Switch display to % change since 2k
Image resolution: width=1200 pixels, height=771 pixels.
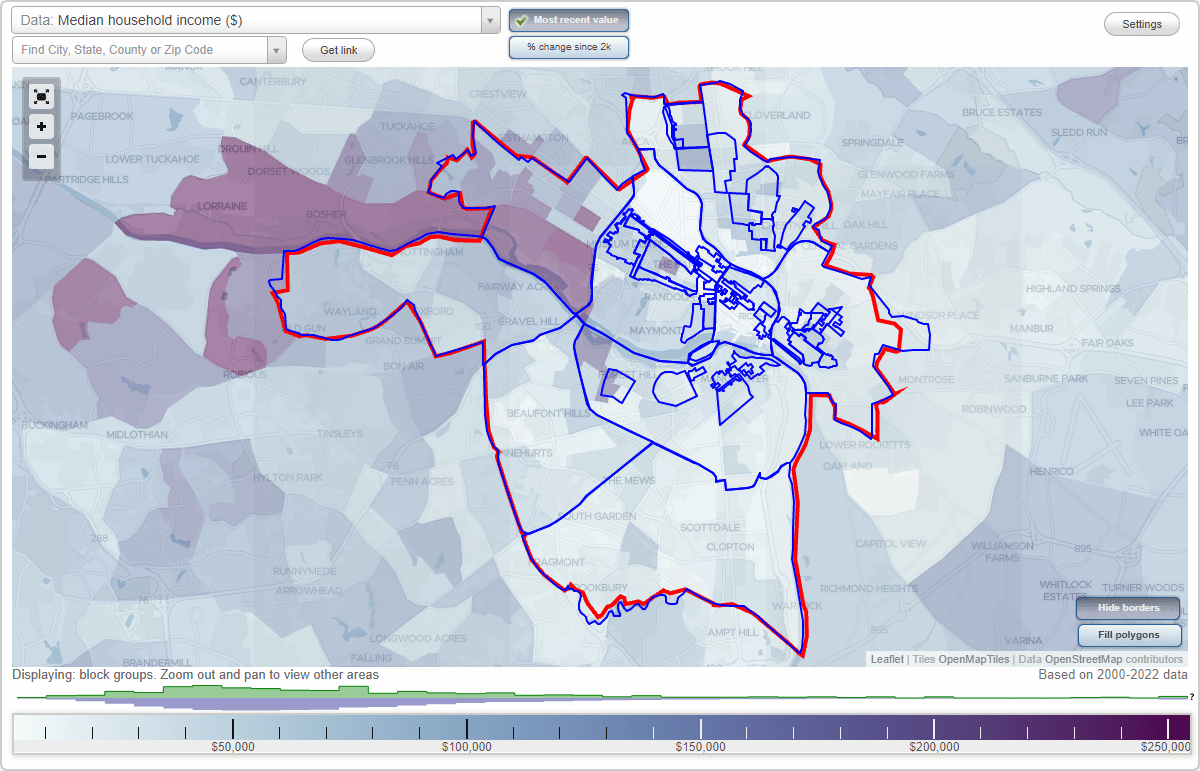click(x=568, y=46)
